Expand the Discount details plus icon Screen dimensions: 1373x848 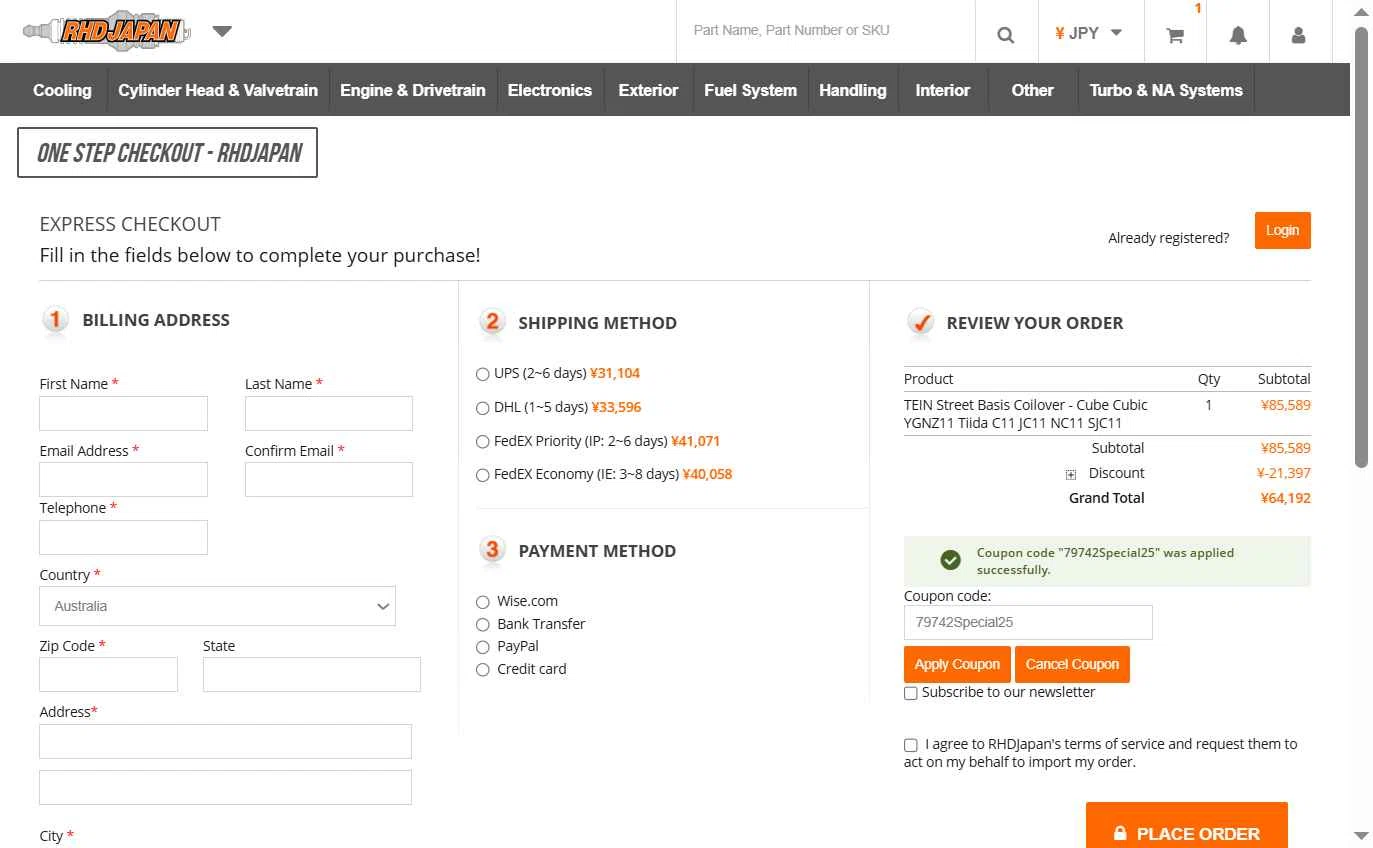(1071, 475)
